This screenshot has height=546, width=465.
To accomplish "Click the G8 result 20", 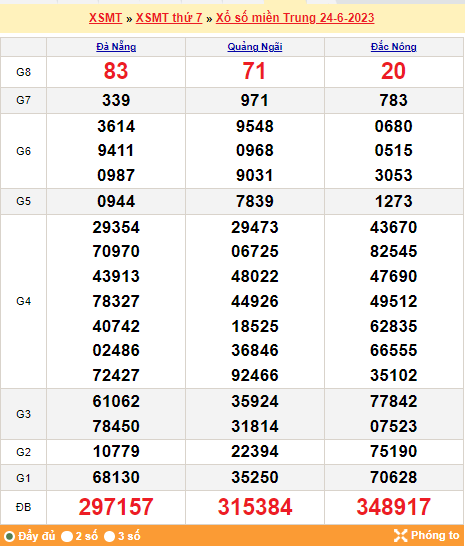I will (394, 71).
